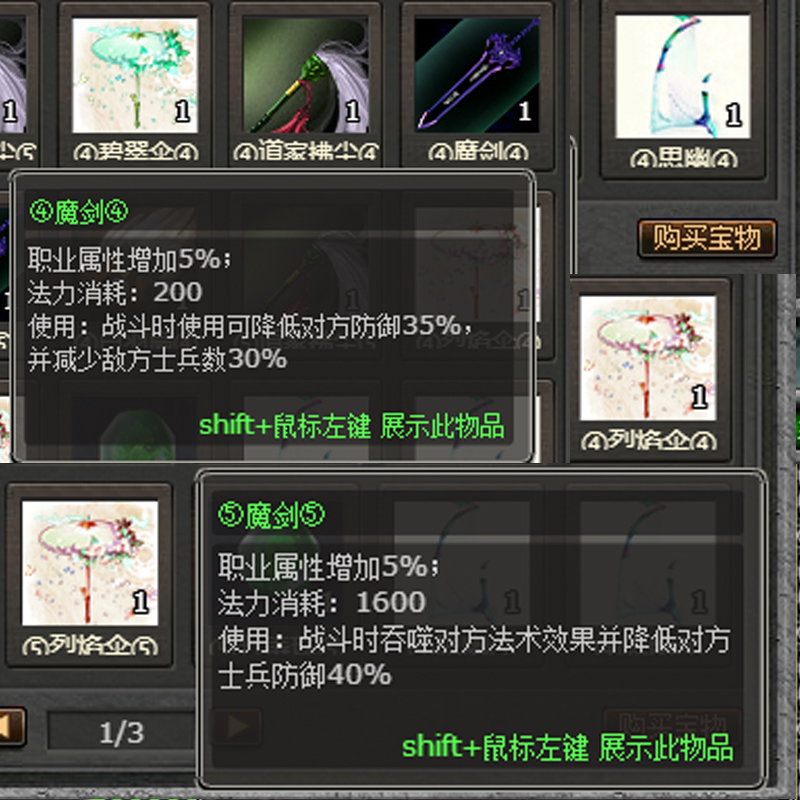Go to the previous page with the left arrow
This screenshot has height=800, width=800.
(11, 727)
